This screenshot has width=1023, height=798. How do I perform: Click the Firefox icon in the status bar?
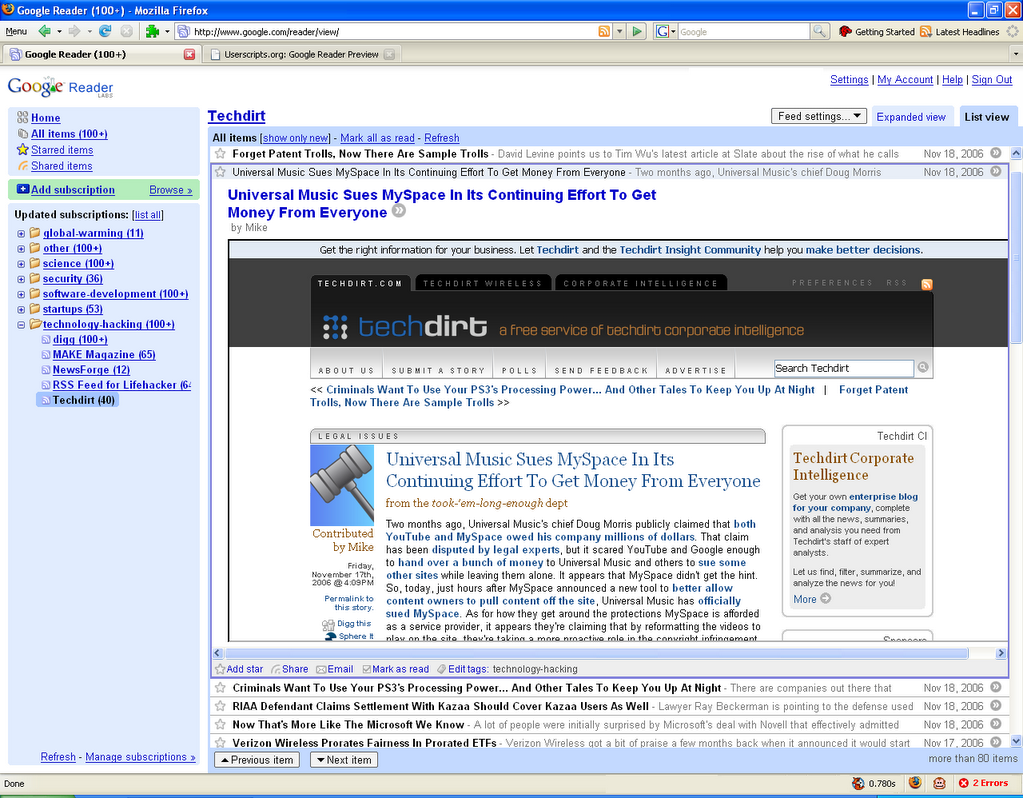pos(915,783)
